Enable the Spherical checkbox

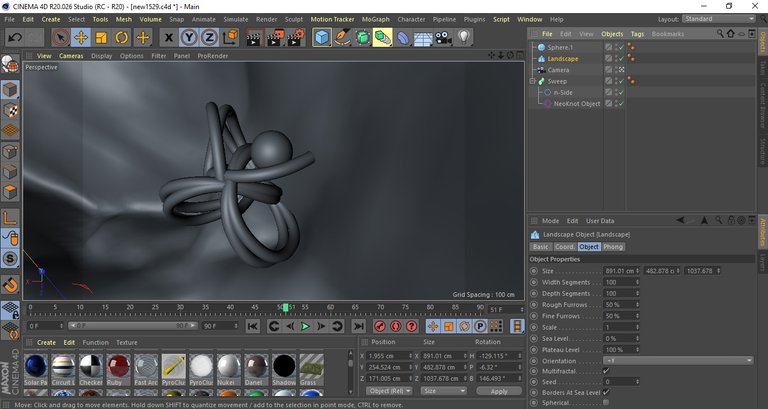(606, 403)
